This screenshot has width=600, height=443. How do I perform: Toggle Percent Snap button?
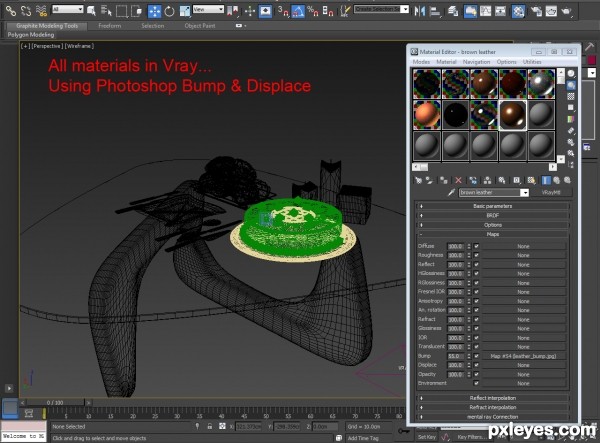[313, 11]
